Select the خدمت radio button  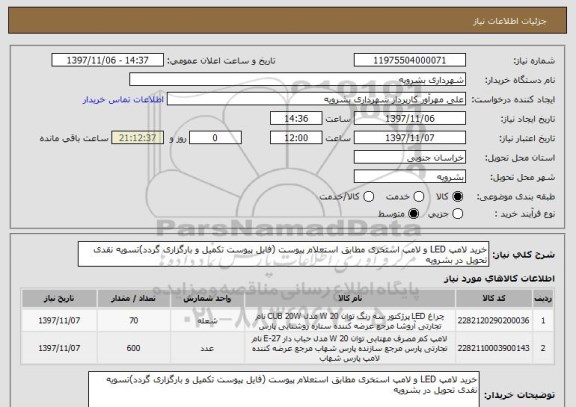point(419,197)
